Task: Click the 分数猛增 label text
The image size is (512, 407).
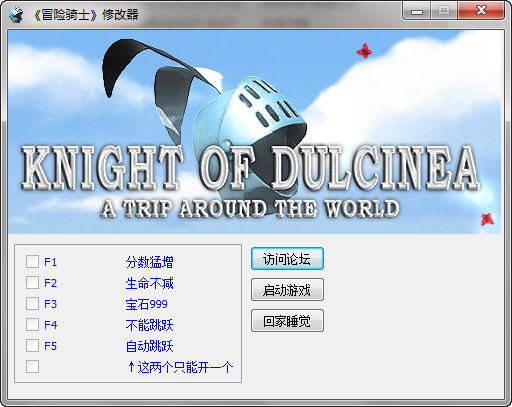Action: (149, 262)
